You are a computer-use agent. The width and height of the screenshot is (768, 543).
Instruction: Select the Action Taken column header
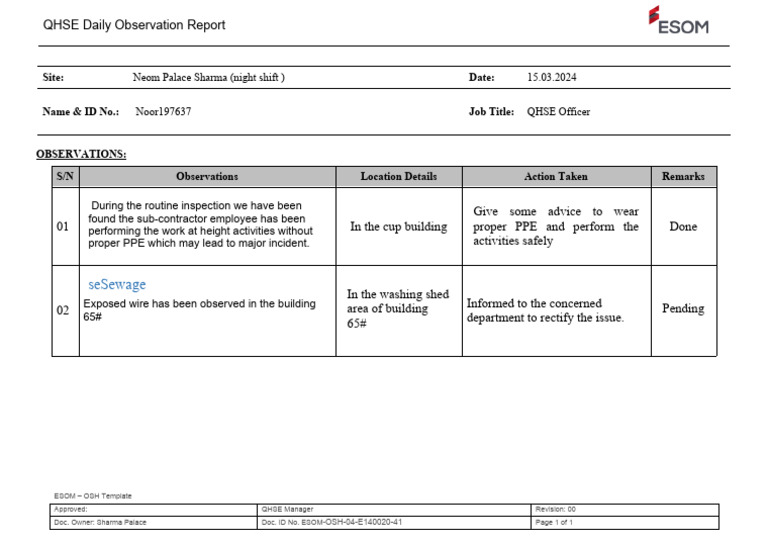click(x=555, y=176)
